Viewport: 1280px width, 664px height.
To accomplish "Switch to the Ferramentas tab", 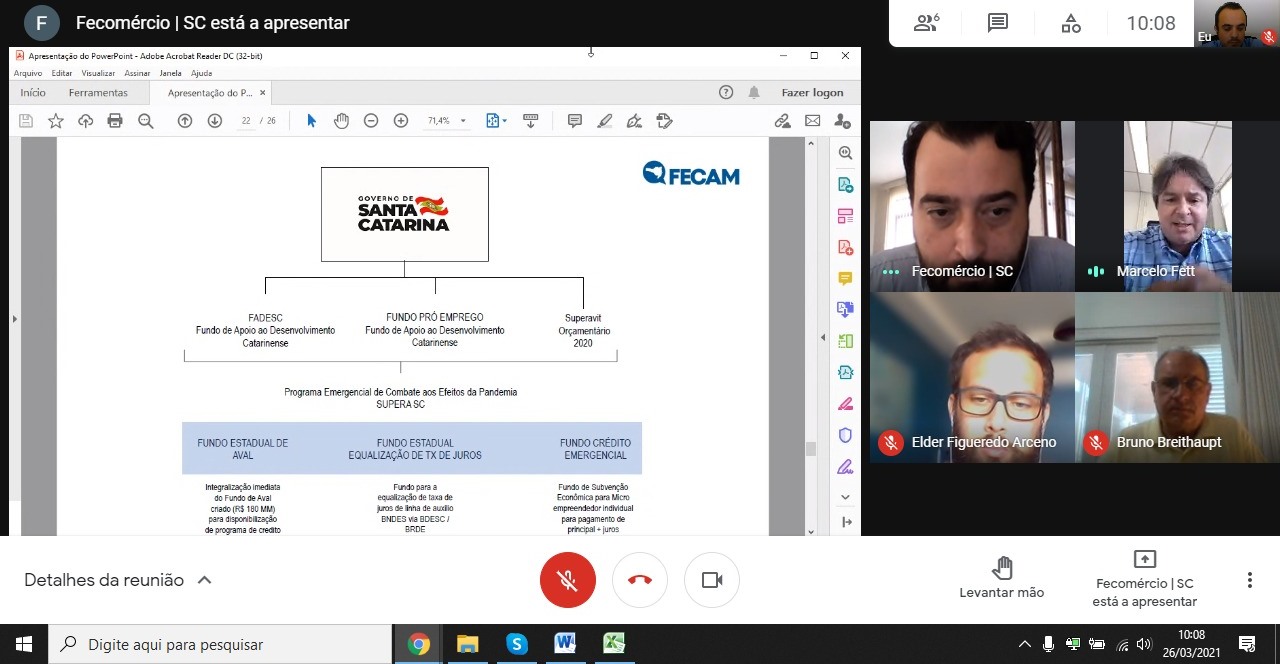I will (98, 93).
